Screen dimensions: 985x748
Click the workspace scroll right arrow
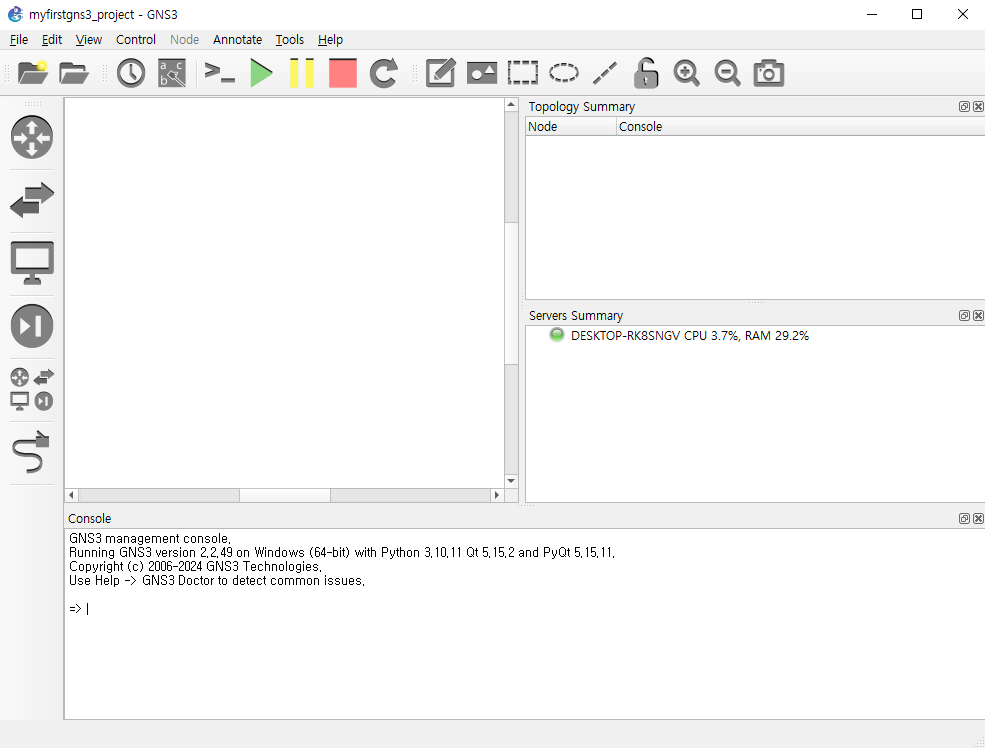(497, 495)
